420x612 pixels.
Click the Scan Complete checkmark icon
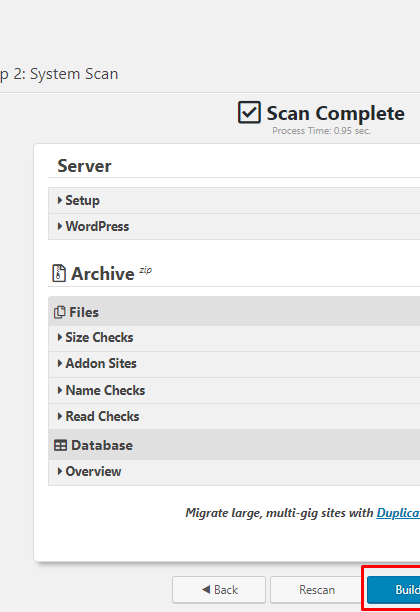coord(249,112)
